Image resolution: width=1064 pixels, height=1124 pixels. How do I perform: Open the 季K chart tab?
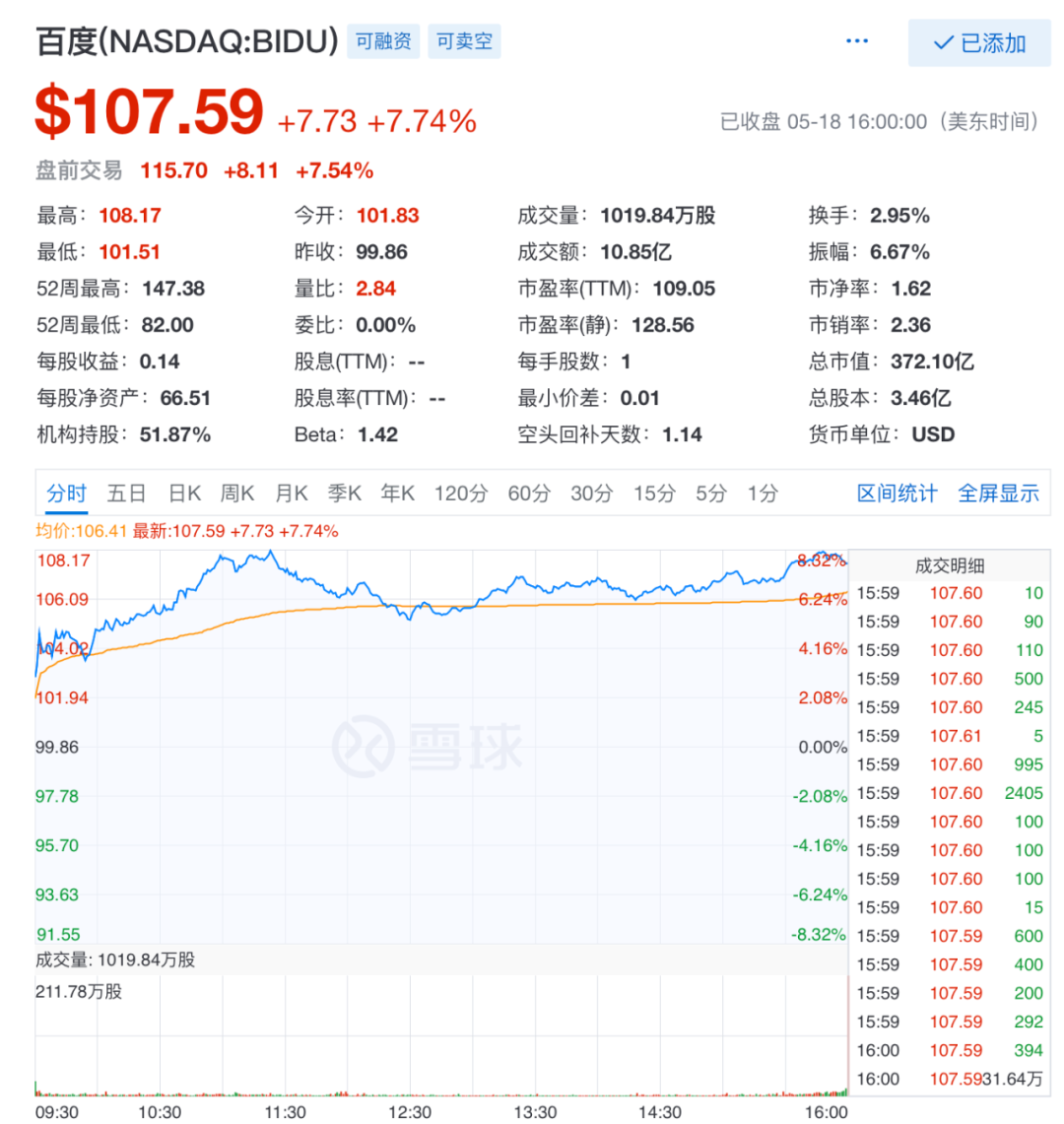coord(344,494)
